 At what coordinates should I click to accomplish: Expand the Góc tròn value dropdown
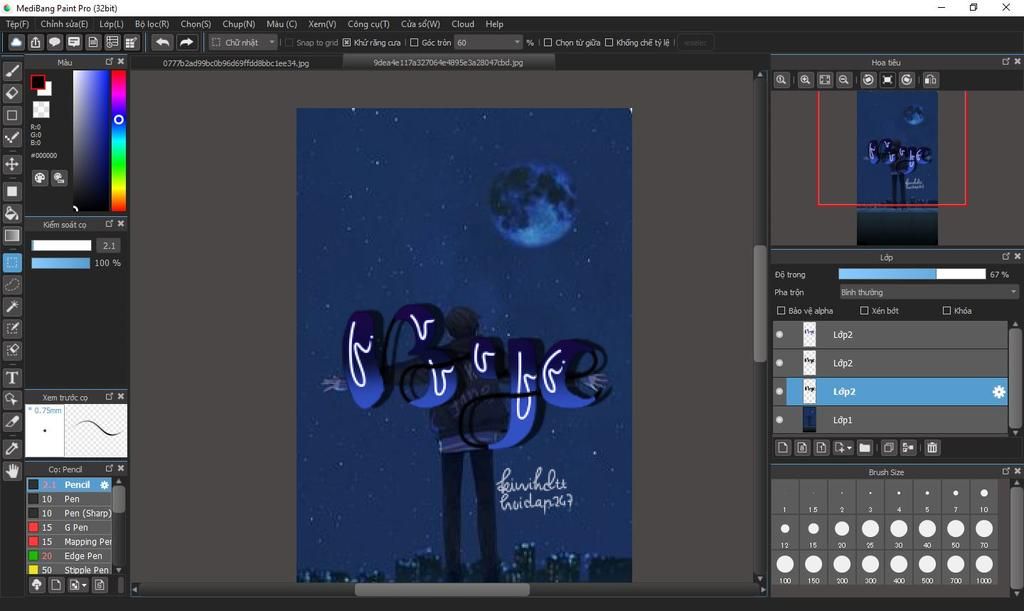tap(517, 43)
